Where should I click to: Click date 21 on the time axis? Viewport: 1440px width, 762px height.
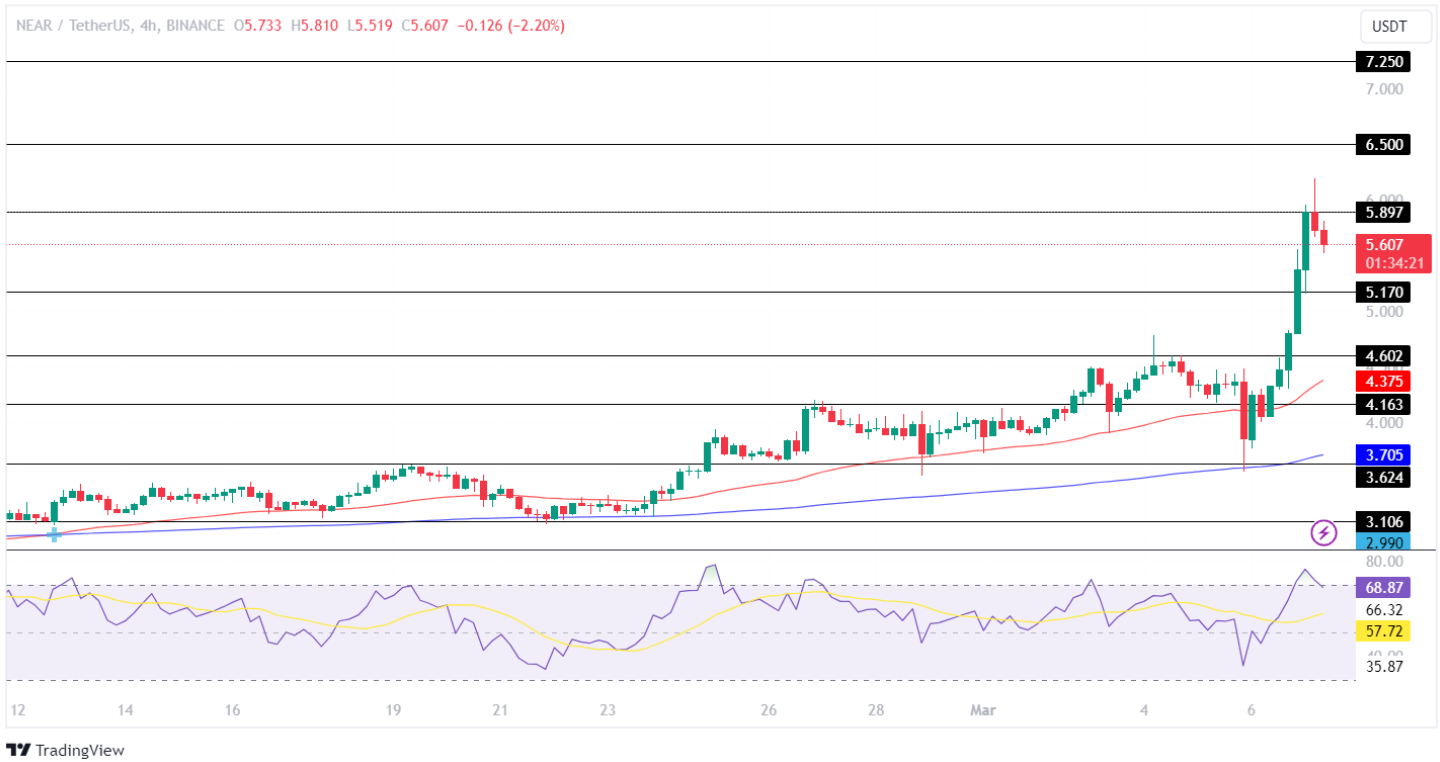(500, 710)
